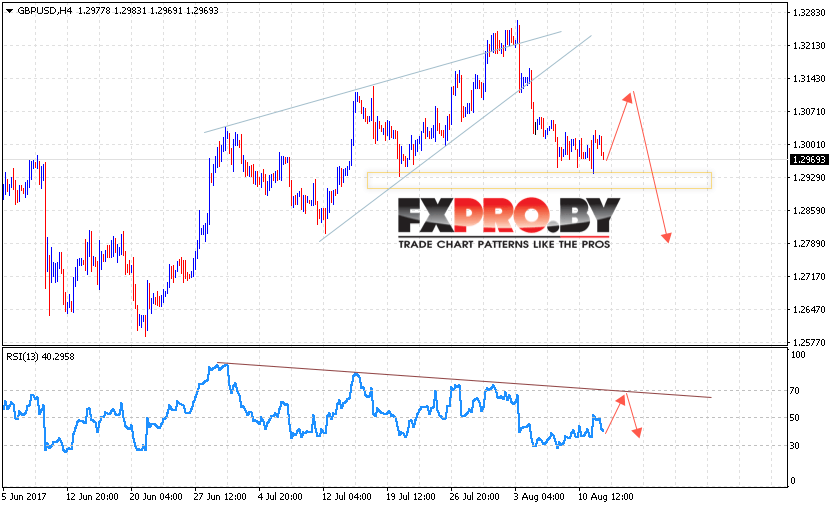The width and height of the screenshot is (830, 508).
Task: Click the current price label 1.29693
Action: coord(809,159)
